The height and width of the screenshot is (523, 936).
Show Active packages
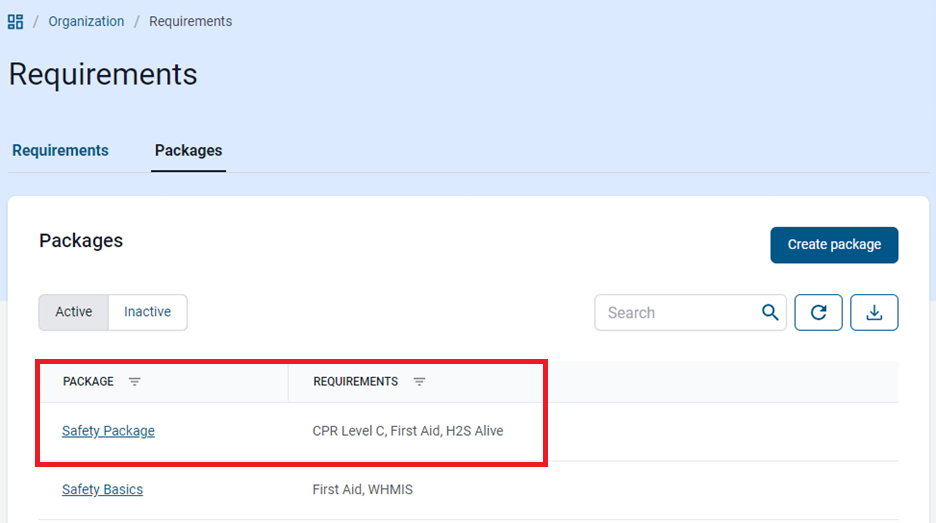click(x=74, y=312)
